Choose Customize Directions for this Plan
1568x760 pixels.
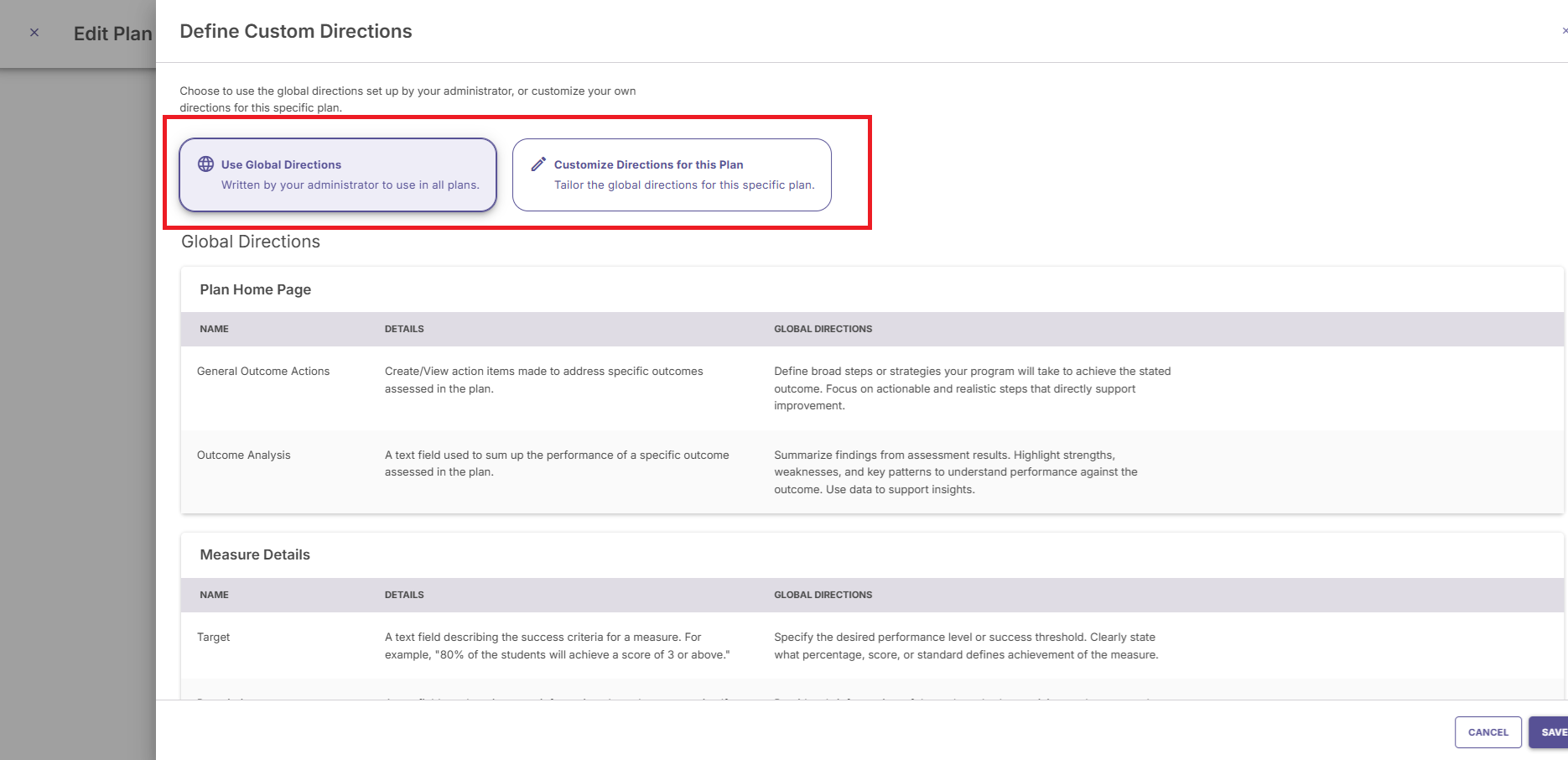(672, 174)
